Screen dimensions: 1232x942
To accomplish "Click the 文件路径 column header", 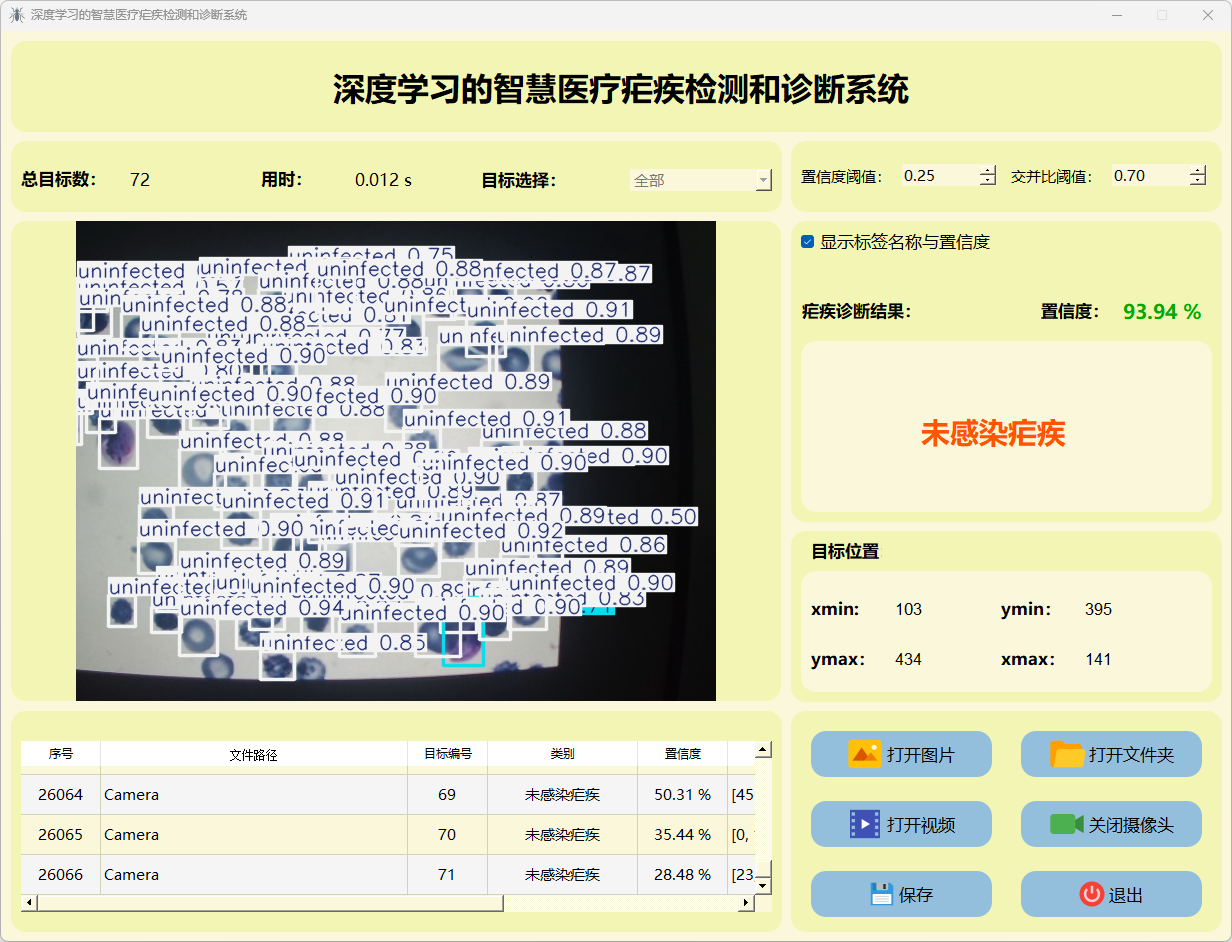I will pyautogui.click(x=253, y=754).
